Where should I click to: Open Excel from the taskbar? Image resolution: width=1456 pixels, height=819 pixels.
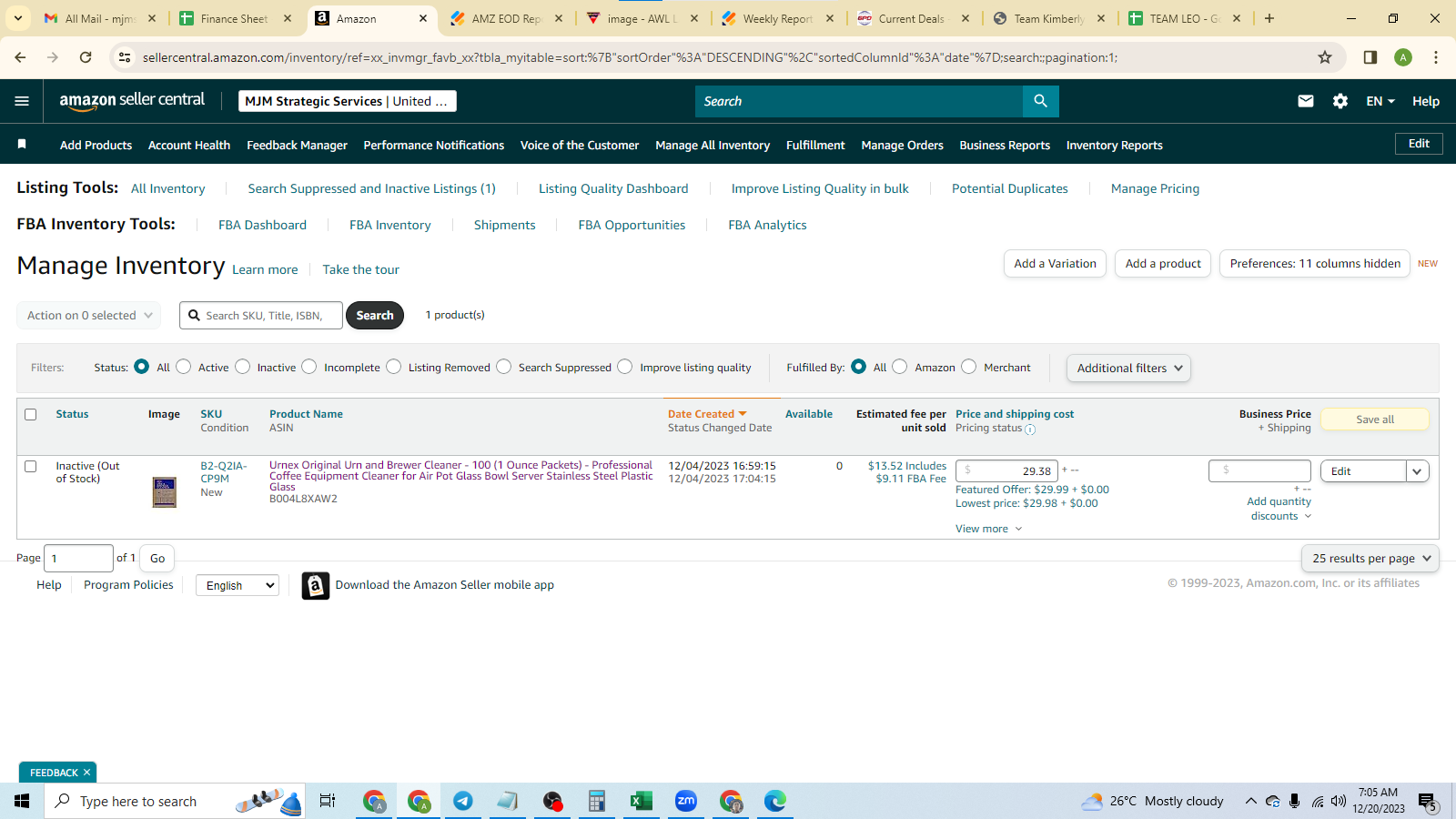pos(642,801)
